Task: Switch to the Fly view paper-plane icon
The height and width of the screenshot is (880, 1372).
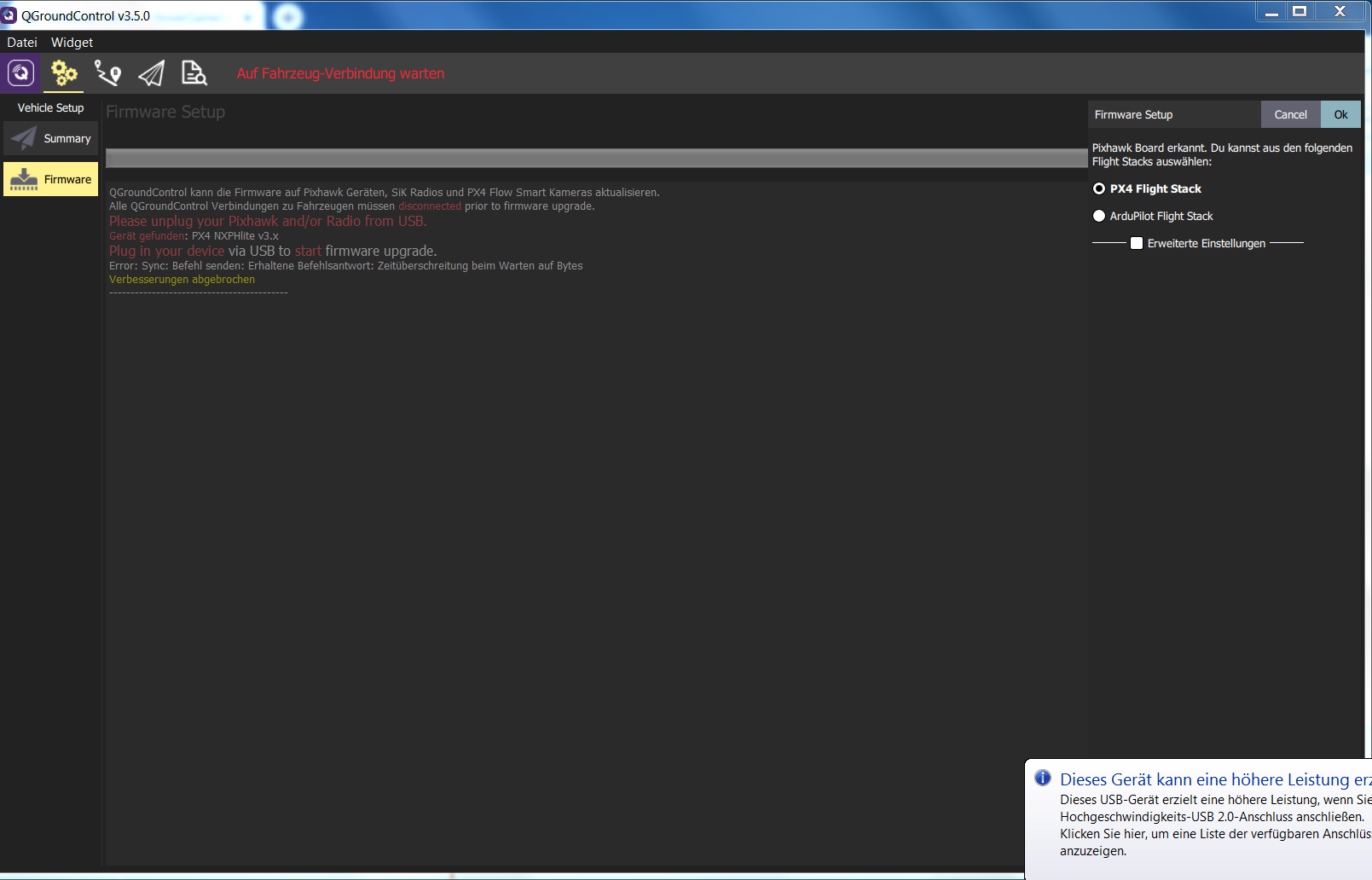Action: tap(152, 73)
